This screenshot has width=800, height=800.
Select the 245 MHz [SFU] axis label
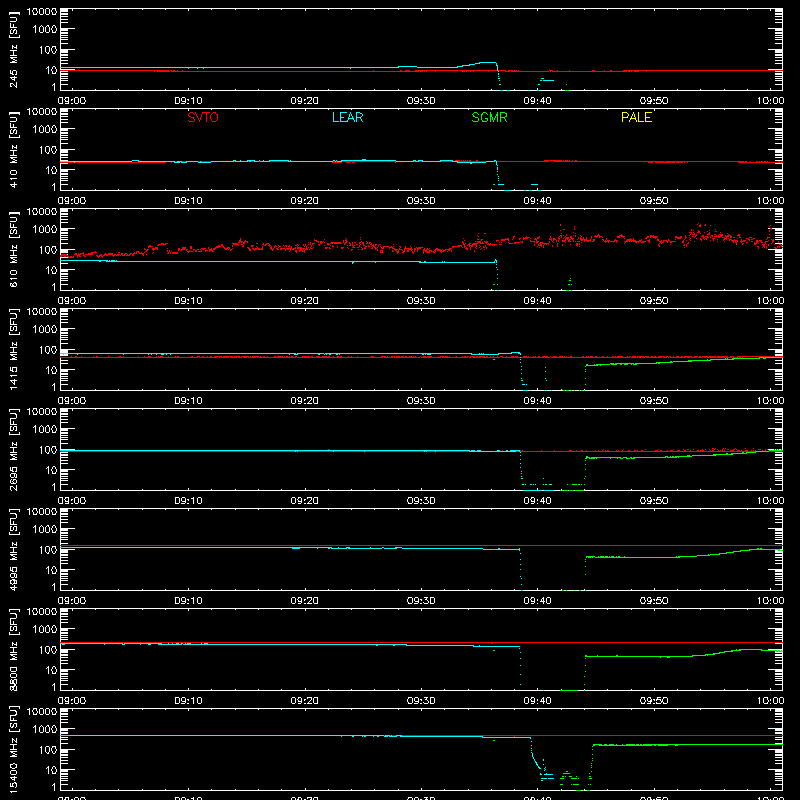(13, 50)
